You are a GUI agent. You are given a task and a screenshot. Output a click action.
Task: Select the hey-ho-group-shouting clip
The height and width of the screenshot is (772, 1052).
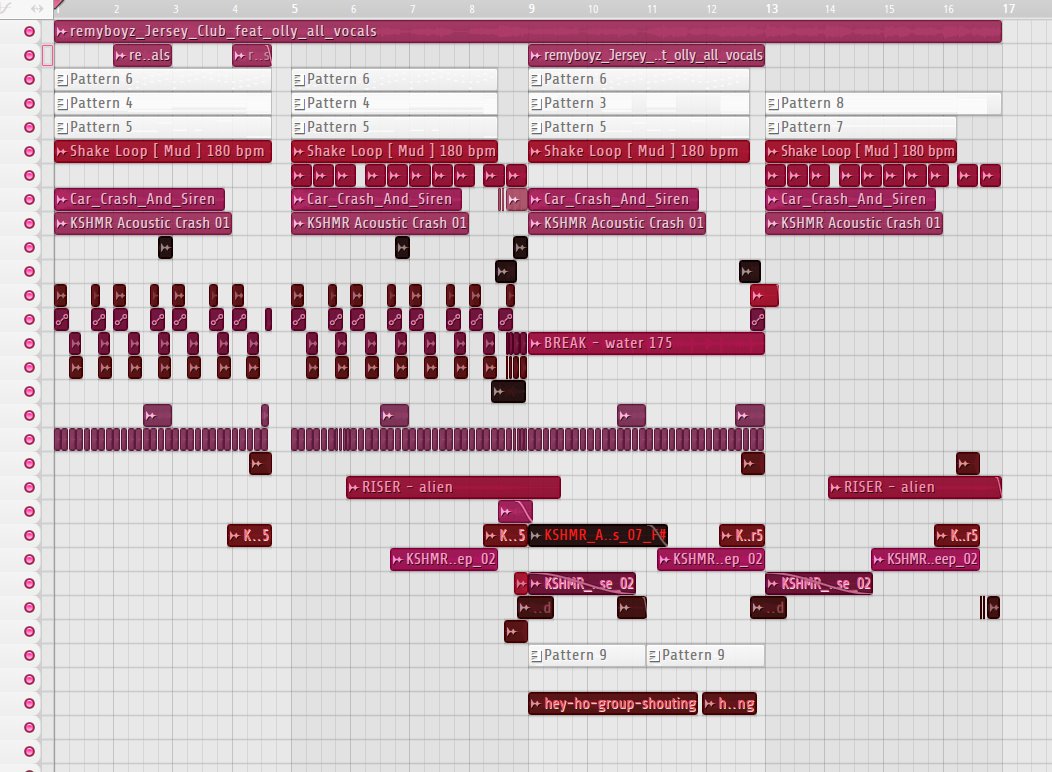613,704
